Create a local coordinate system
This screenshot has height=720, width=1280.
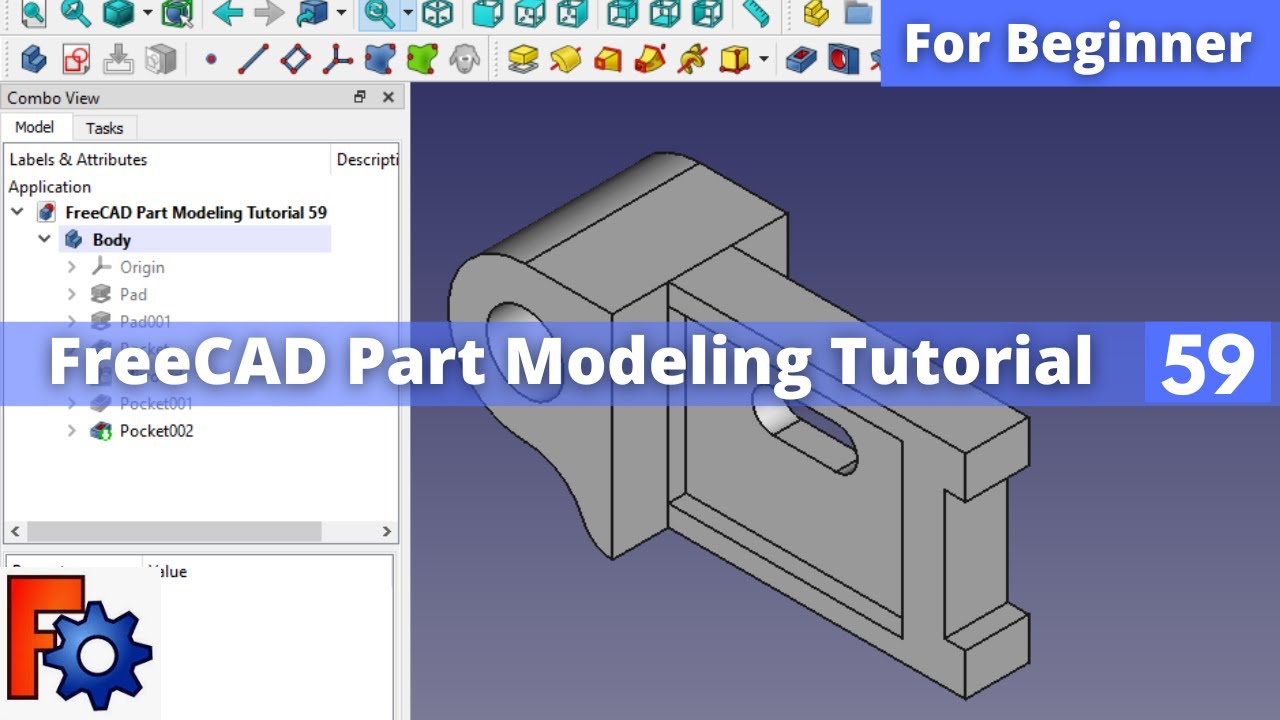click(337, 59)
